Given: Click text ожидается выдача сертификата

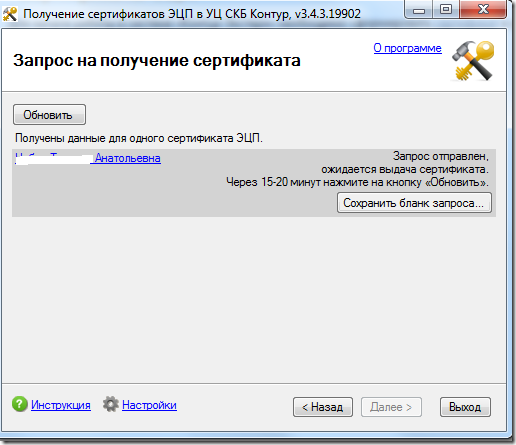Looking at the screenshot, I should 405,169.
